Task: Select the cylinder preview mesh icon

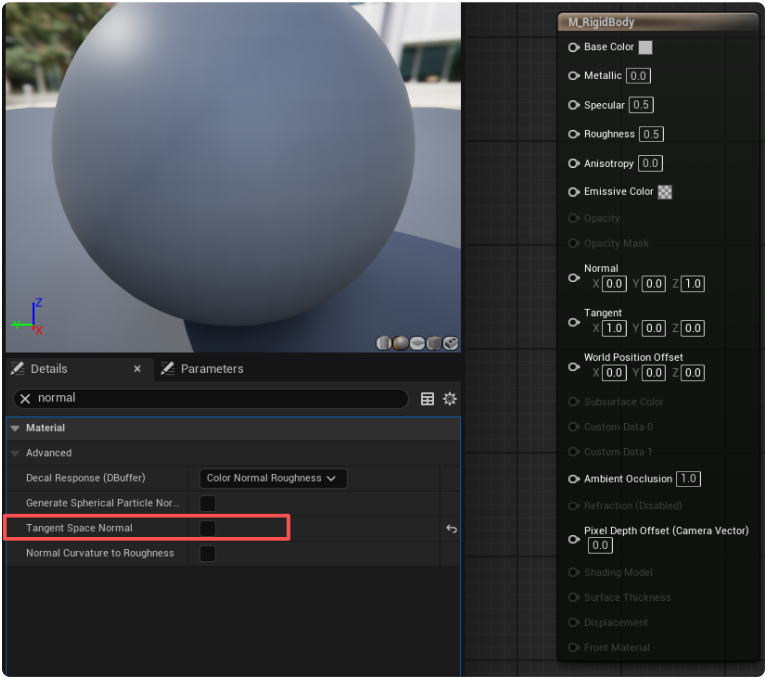Action: [384, 343]
